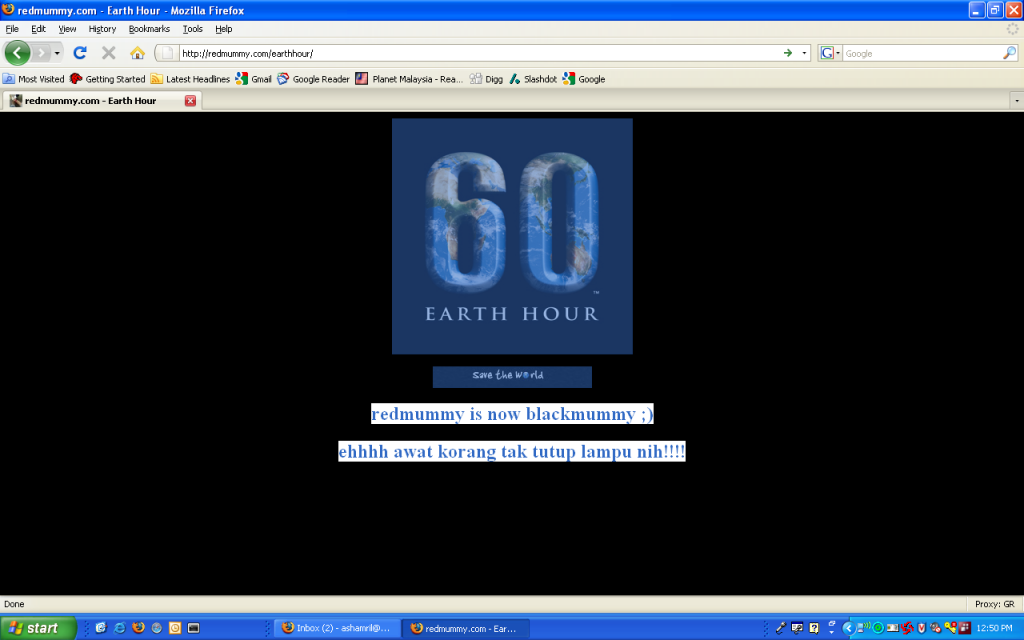The width and height of the screenshot is (1024, 640).
Task: Click the orange clock icon in quick launch
Action: tap(175, 628)
